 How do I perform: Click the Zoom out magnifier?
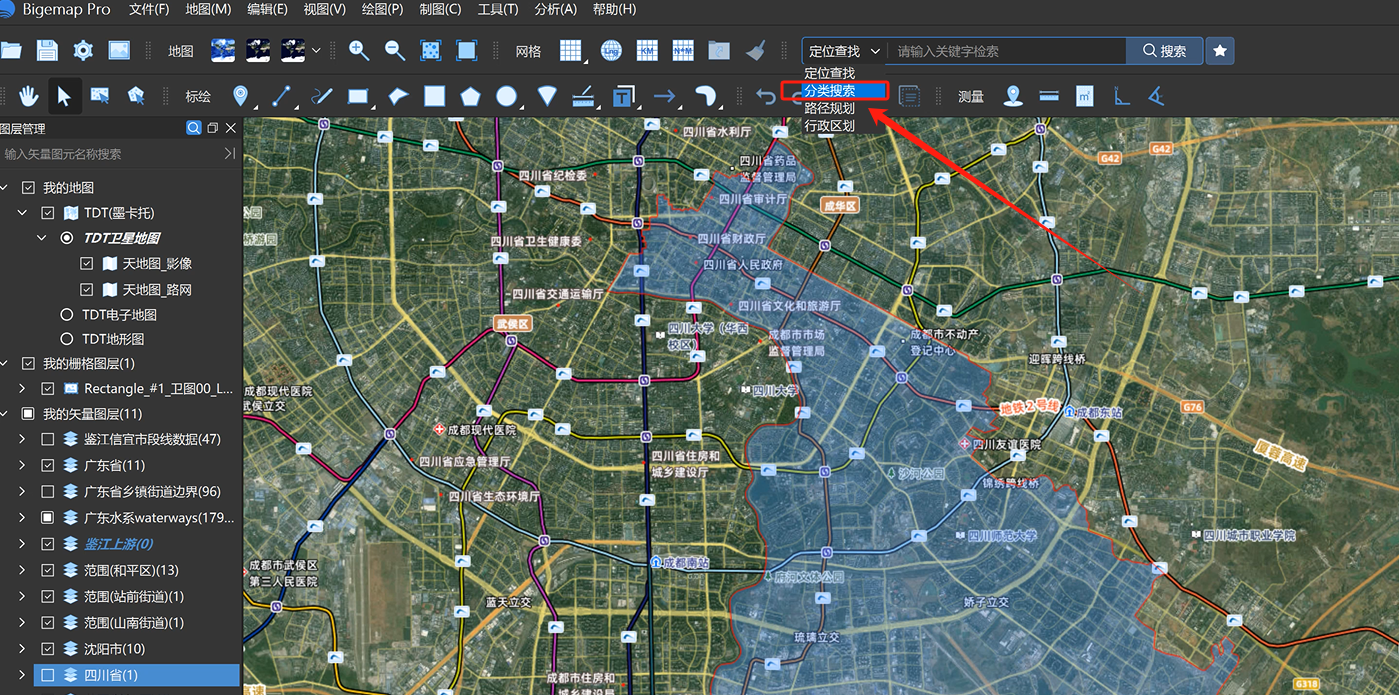395,50
